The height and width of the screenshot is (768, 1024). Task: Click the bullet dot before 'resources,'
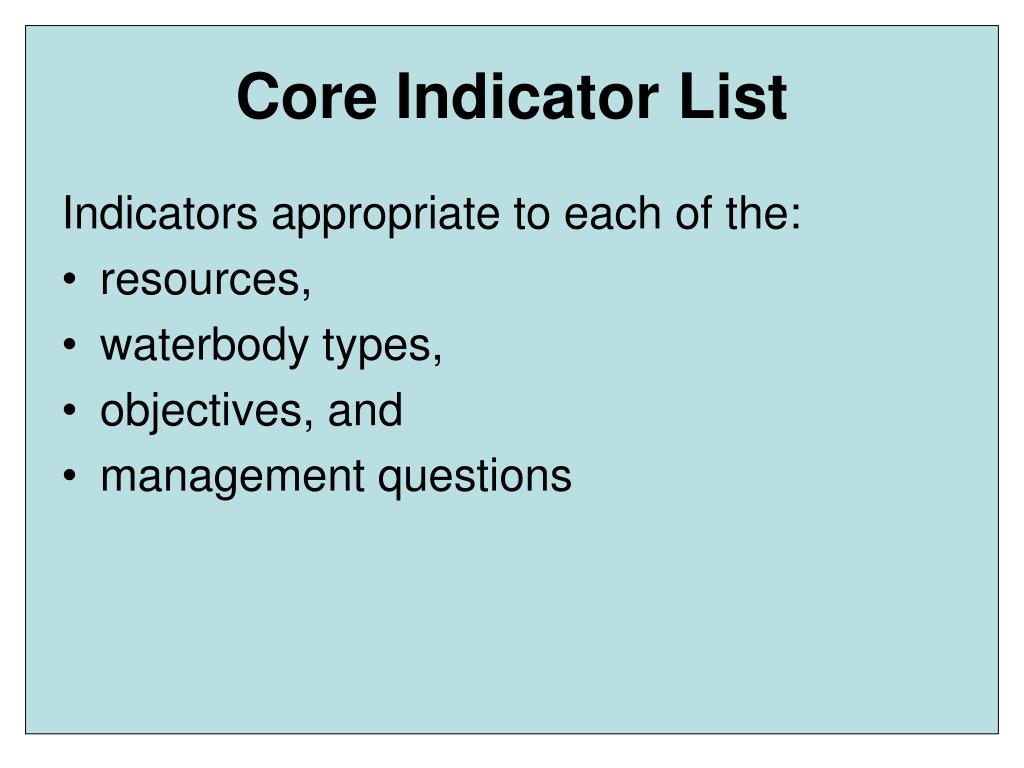click(x=70, y=279)
